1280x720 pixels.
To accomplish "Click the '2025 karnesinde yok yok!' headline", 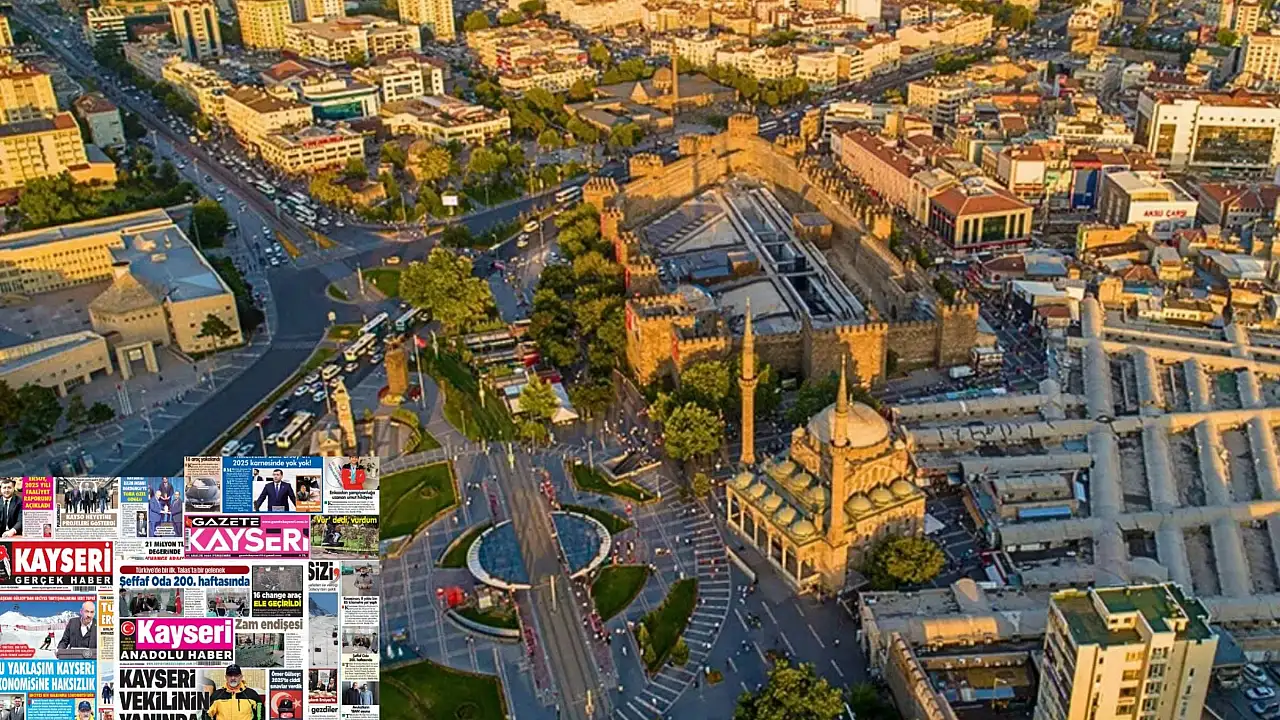I will tap(272, 464).
